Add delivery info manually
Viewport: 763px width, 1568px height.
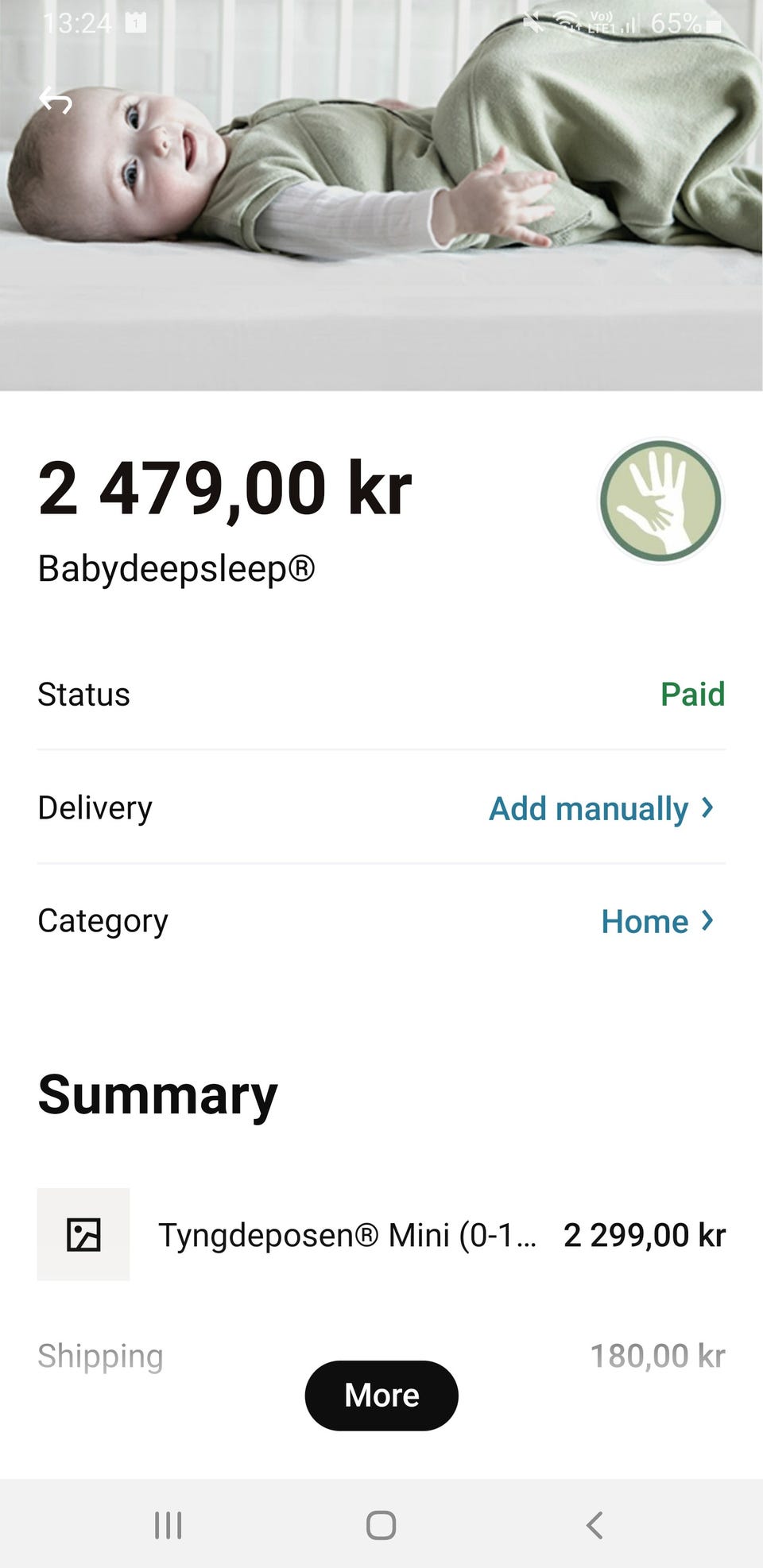coord(588,808)
